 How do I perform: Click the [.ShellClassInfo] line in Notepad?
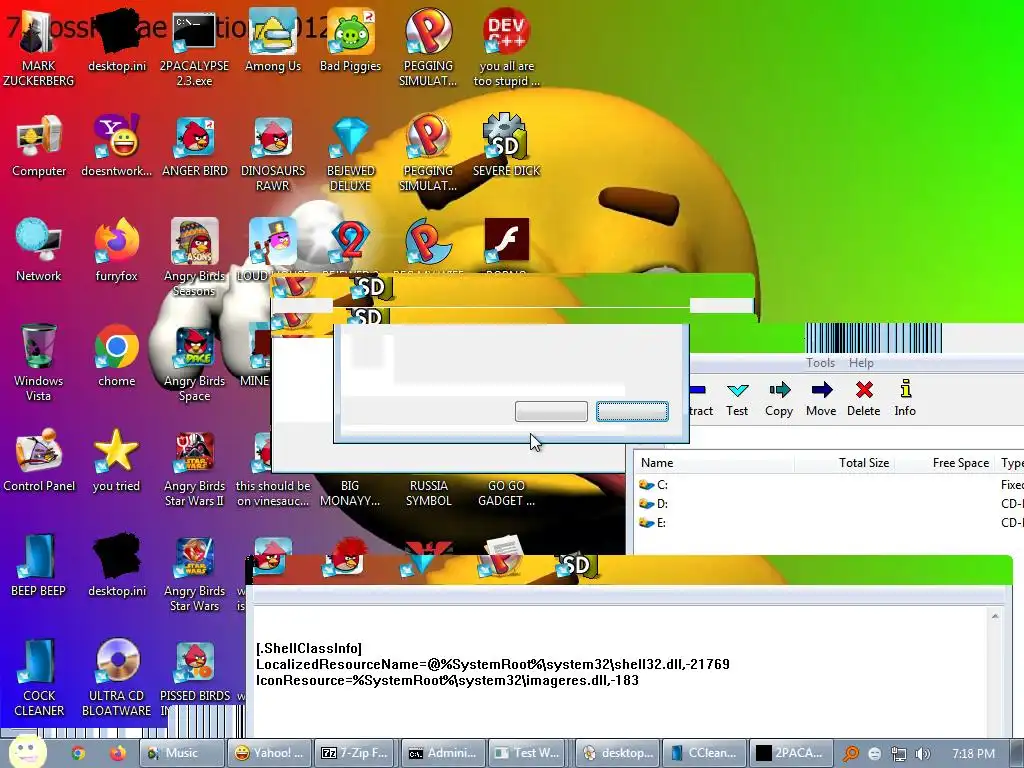pyautogui.click(x=309, y=648)
